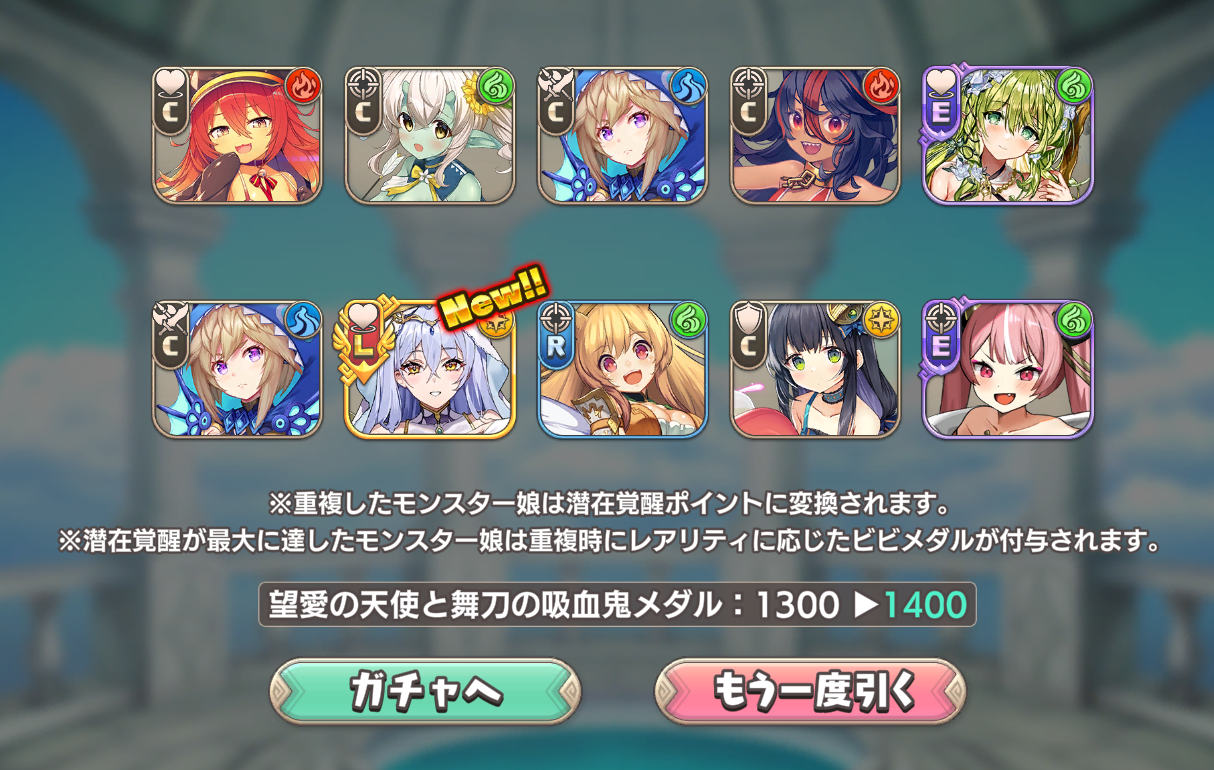Select the blonde R-rank girl card
The image size is (1214, 770).
point(623,369)
